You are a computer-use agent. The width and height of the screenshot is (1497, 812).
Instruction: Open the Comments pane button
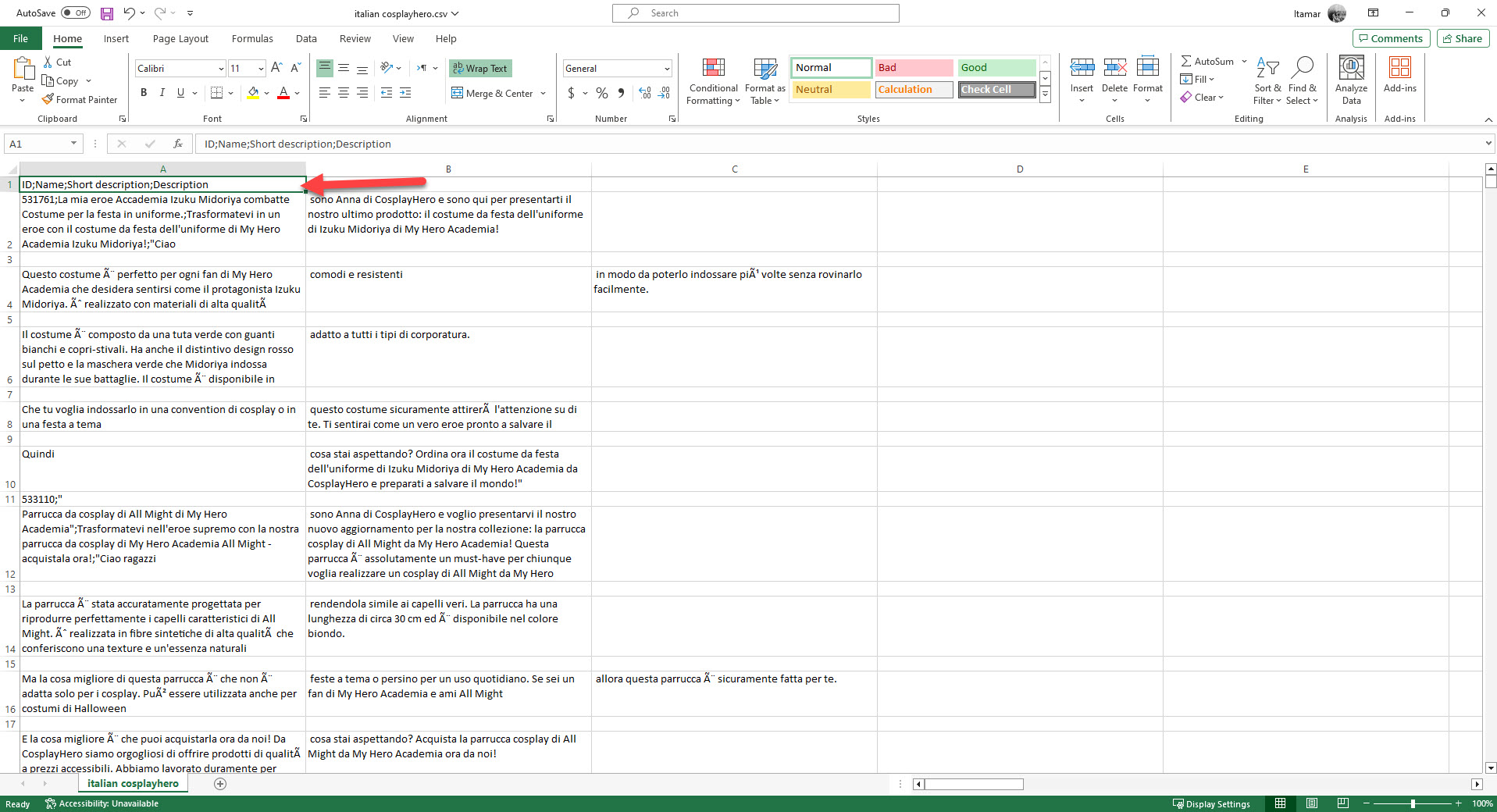(x=1391, y=38)
